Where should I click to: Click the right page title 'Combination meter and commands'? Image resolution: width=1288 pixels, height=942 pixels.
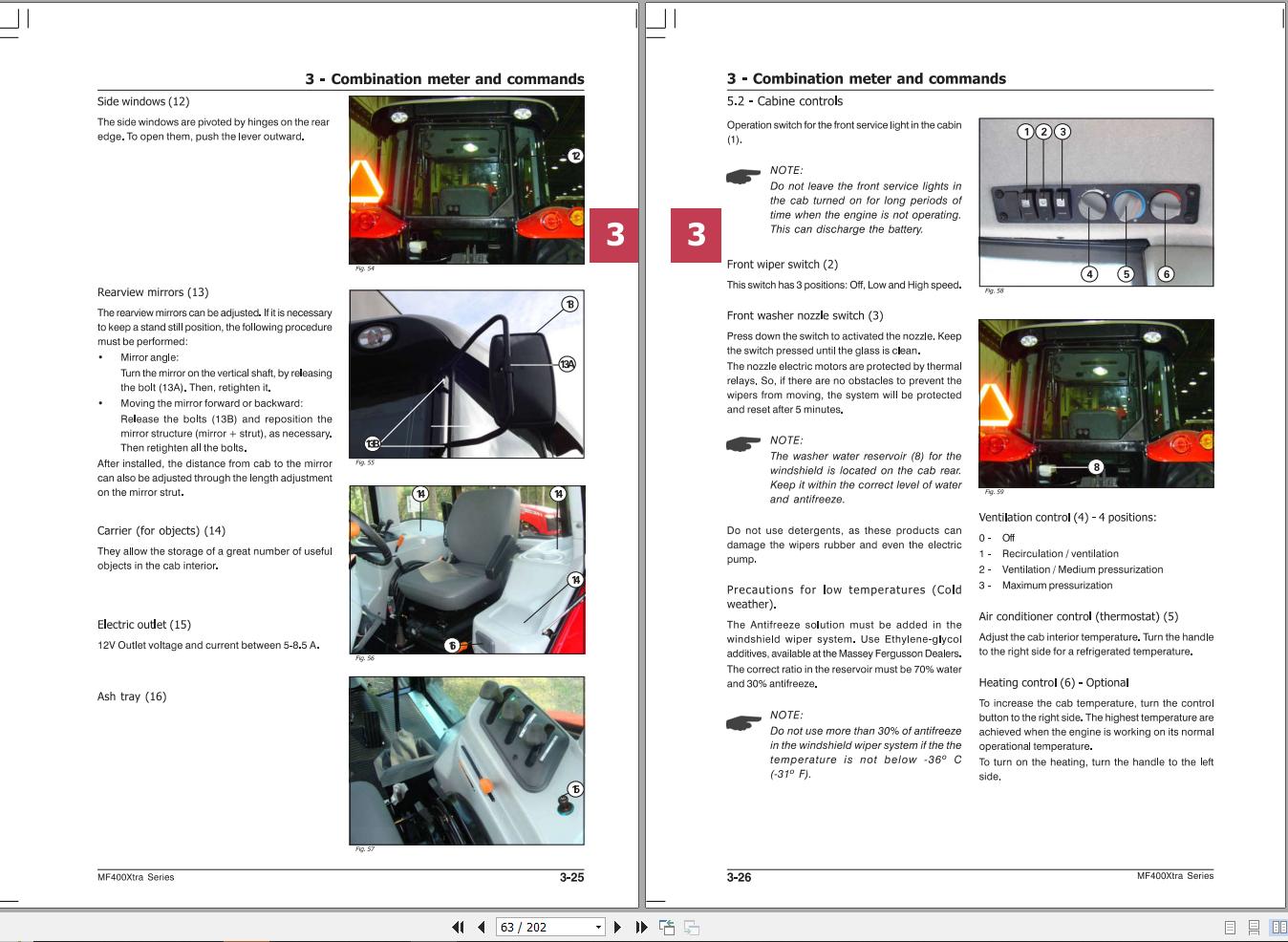pos(879,79)
